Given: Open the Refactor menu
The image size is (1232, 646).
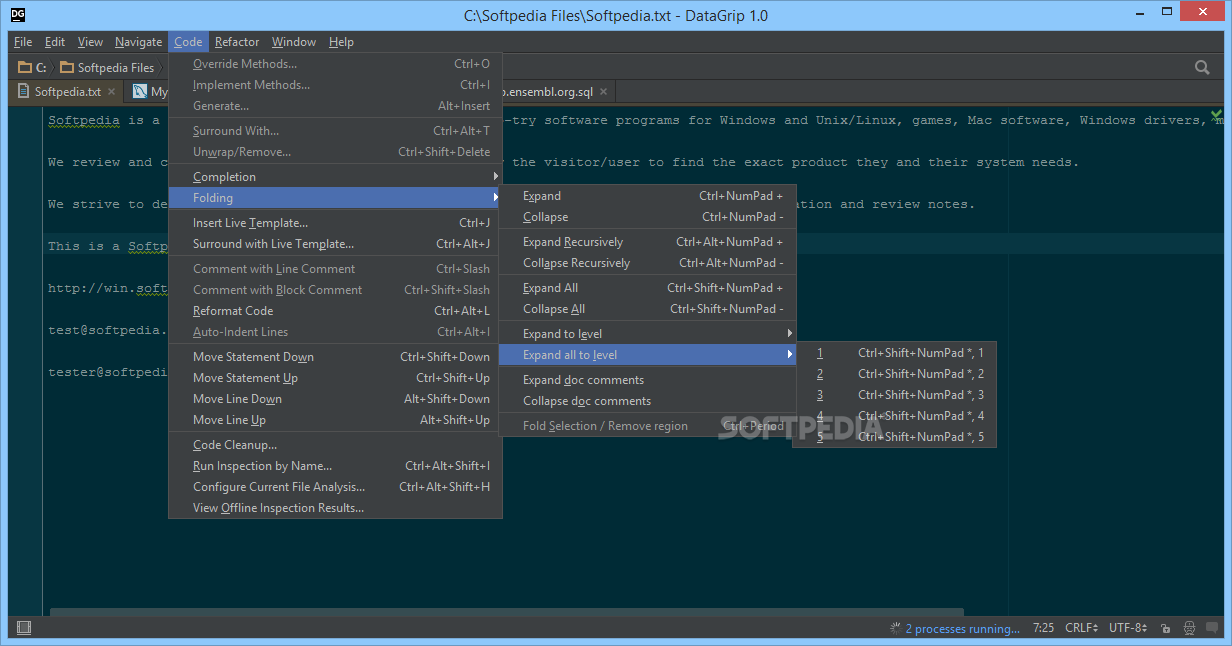Looking at the screenshot, I should pyautogui.click(x=237, y=42).
